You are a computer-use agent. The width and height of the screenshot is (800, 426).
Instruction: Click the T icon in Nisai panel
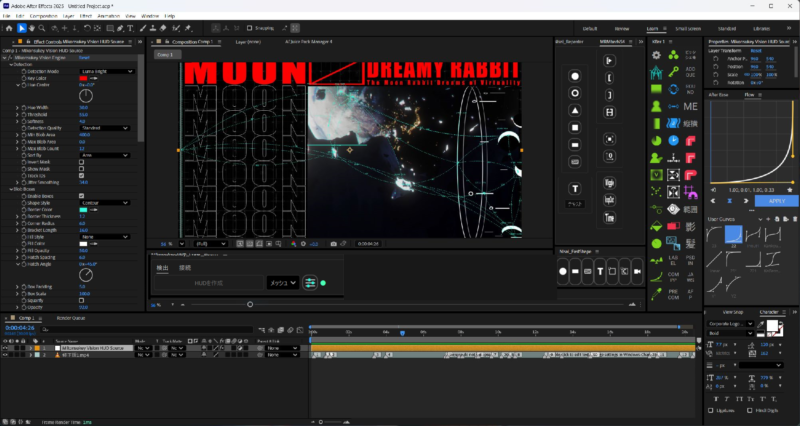pos(600,271)
